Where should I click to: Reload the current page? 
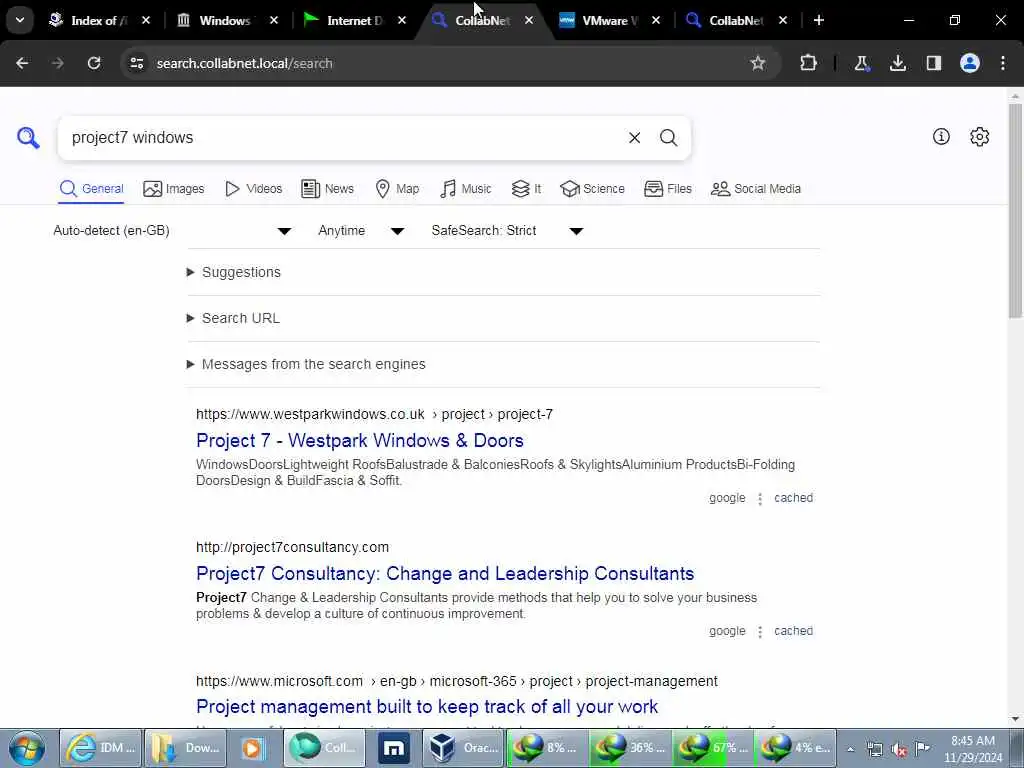(x=94, y=63)
